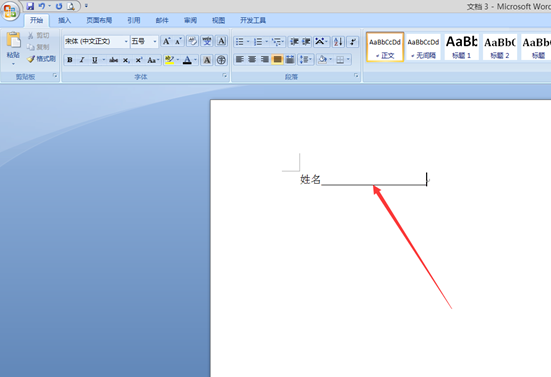Undo the last action

[x=42, y=6]
